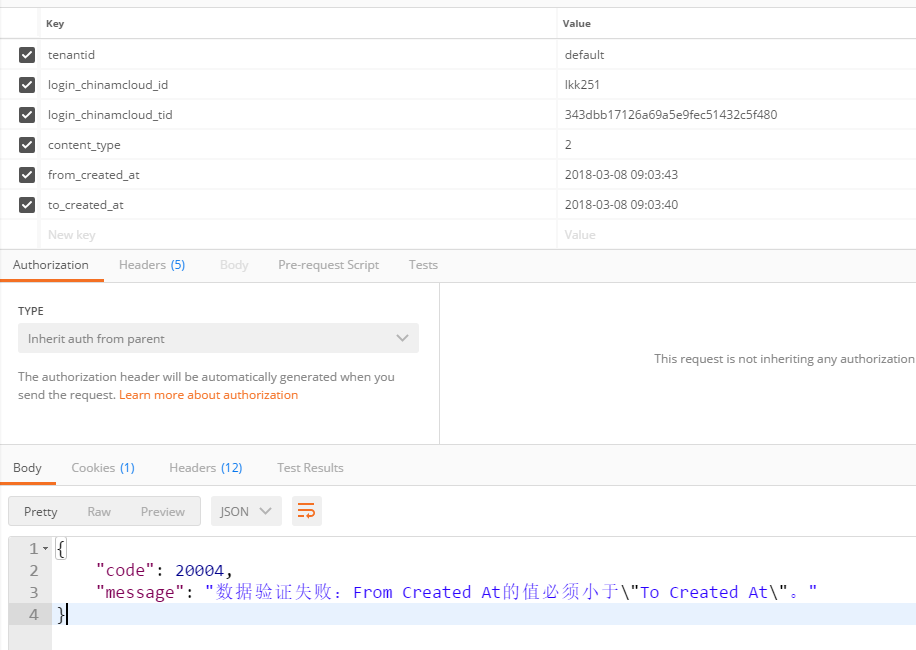The height and width of the screenshot is (650, 916).
Task: Open the Pre-request Script tab
Action: point(328,265)
